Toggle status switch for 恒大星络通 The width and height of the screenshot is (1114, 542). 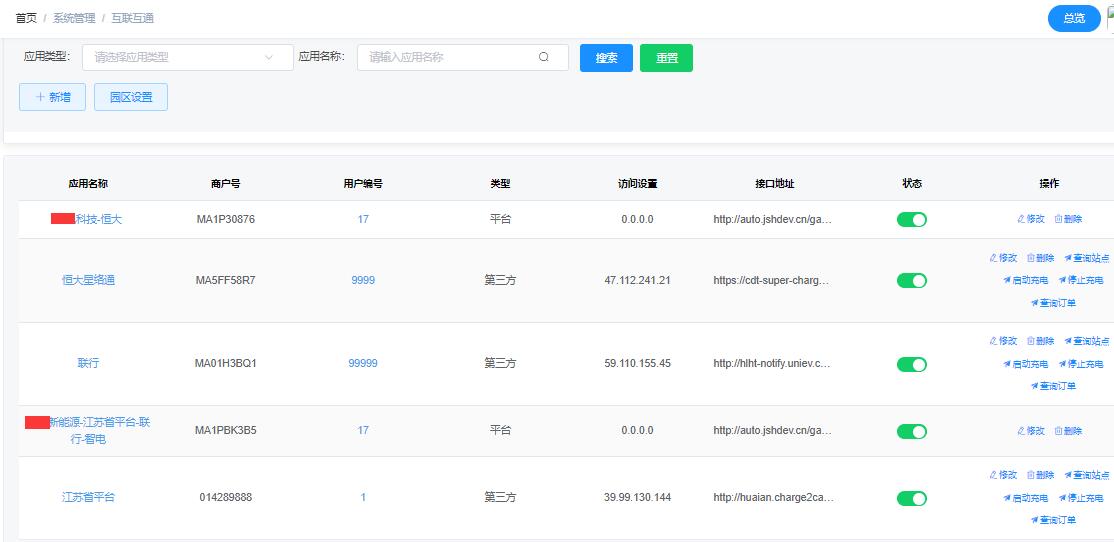[911, 281]
